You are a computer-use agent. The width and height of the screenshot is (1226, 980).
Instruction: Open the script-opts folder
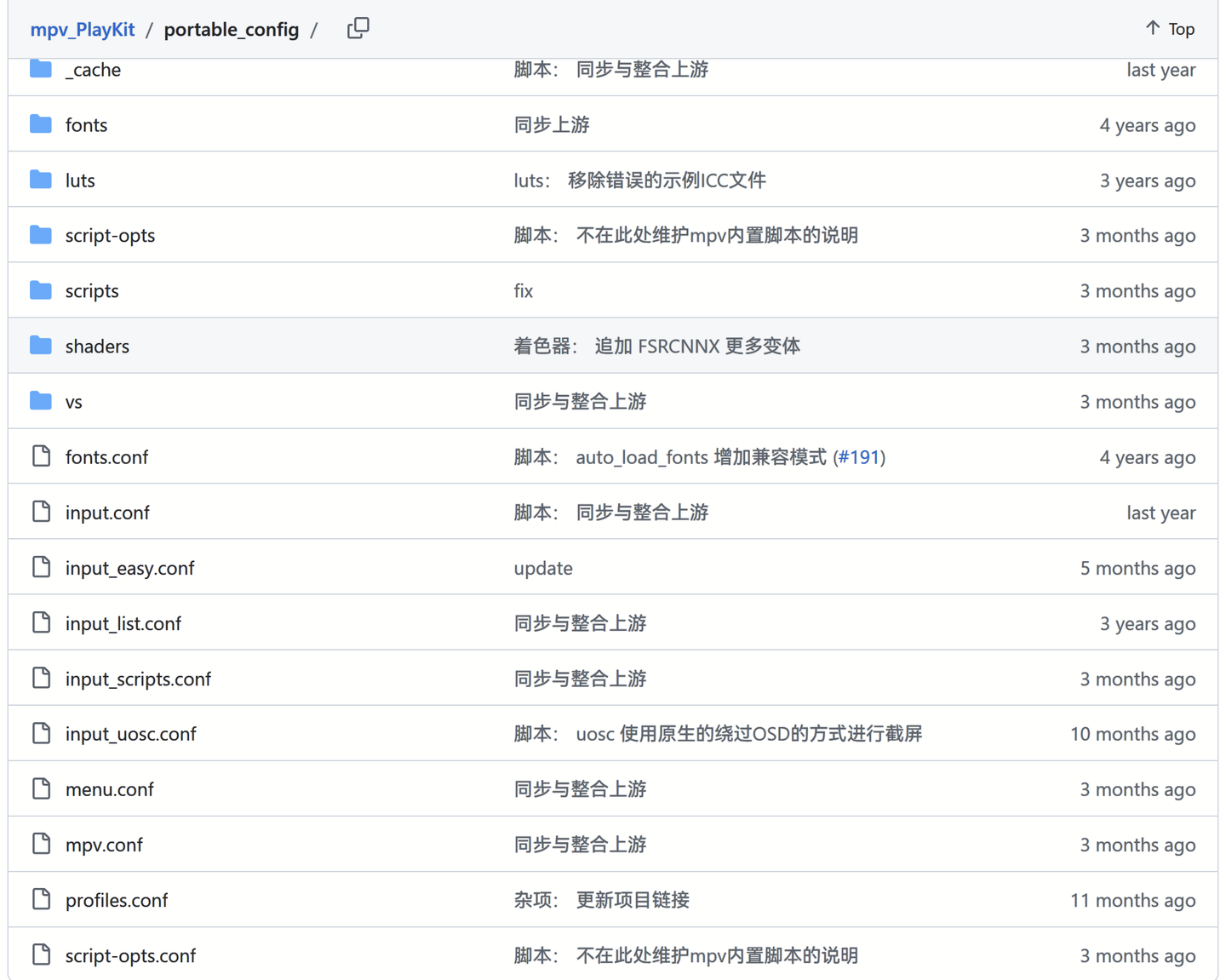click(x=110, y=236)
